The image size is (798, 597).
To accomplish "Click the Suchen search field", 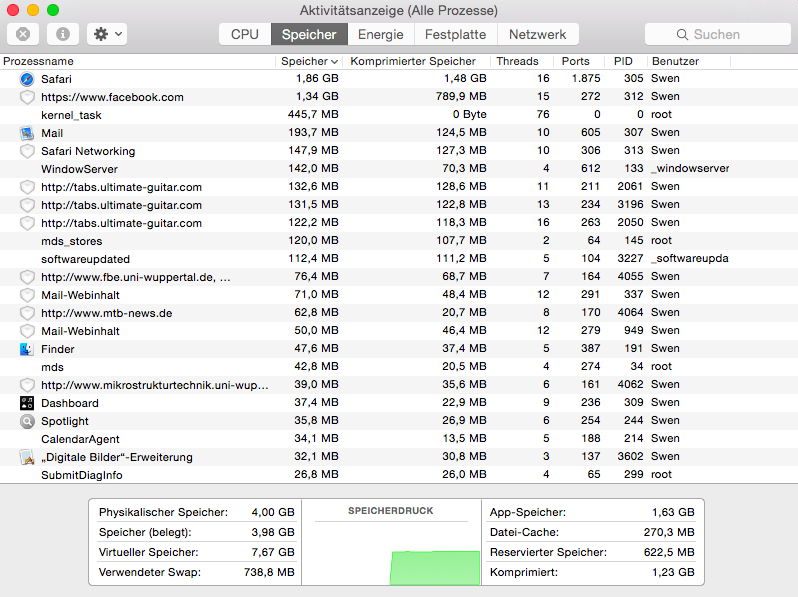I will [718, 34].
